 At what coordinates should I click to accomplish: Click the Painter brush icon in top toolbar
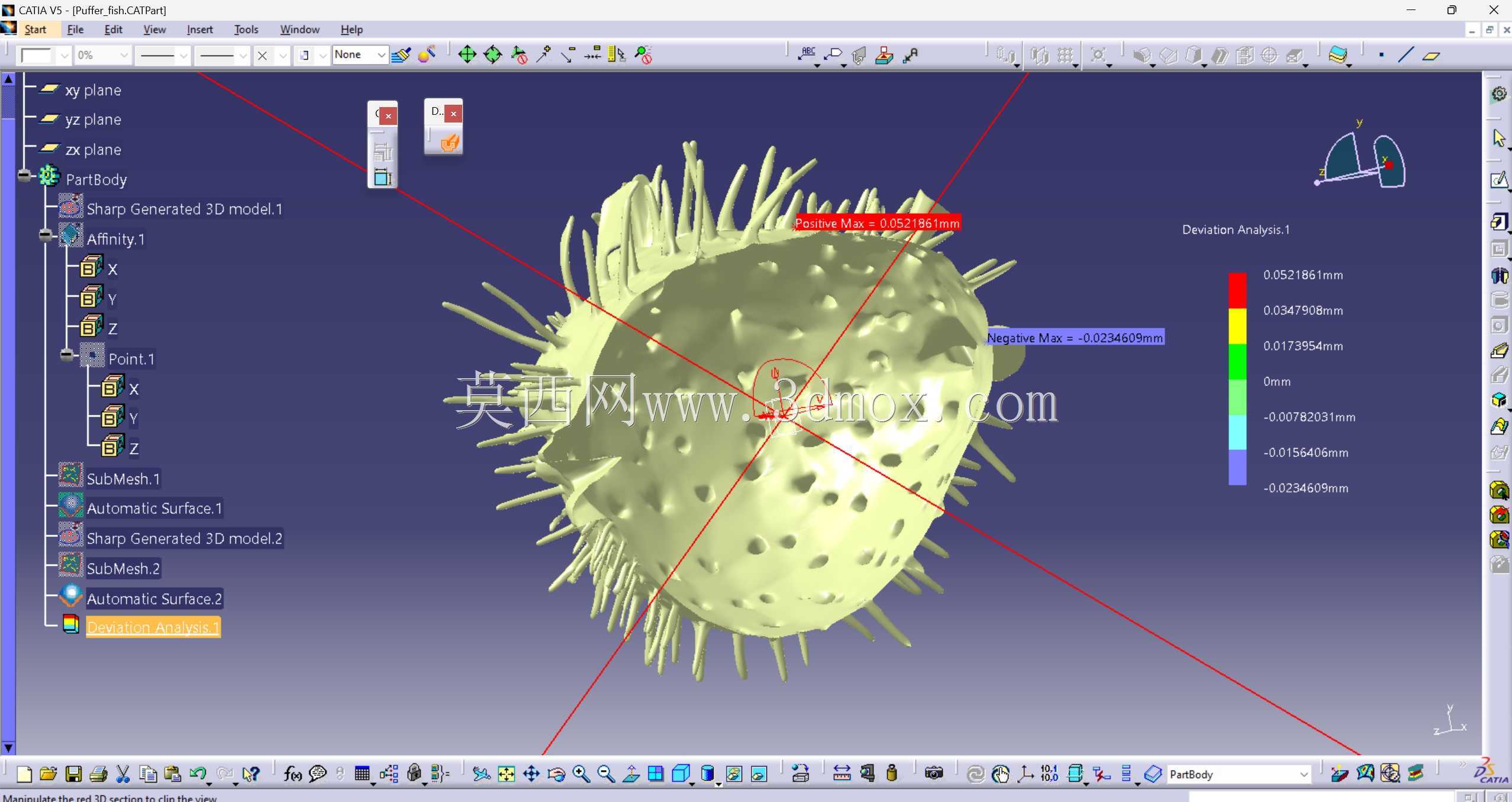(x=401, y=55)
